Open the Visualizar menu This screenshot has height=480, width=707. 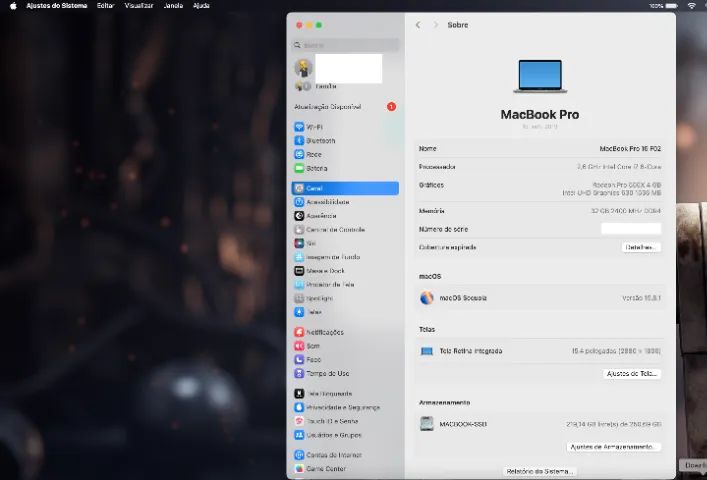pyautogui.click(x=139, y=6)
